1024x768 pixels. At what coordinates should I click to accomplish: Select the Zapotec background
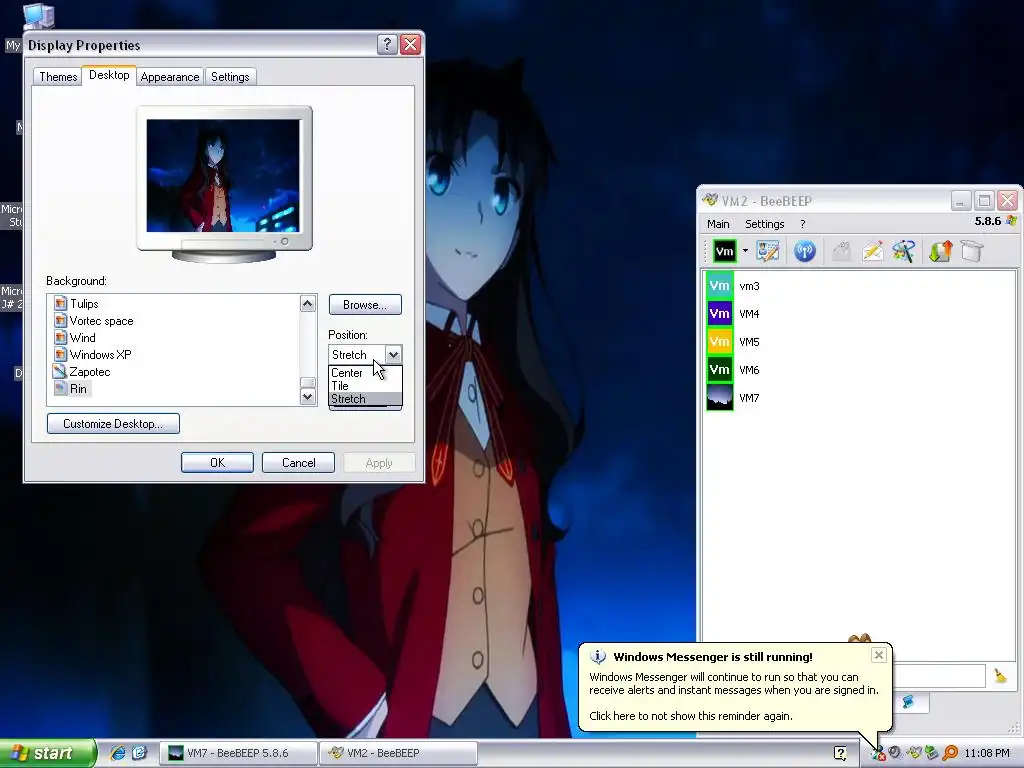click(89, 372)
